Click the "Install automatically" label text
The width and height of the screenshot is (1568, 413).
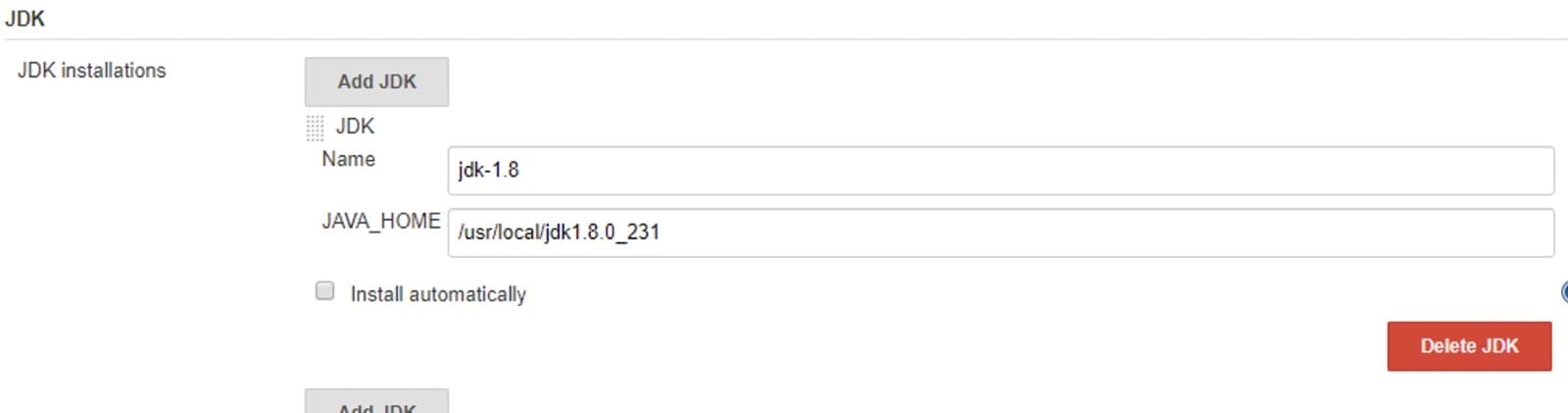(x=438, y=294)
